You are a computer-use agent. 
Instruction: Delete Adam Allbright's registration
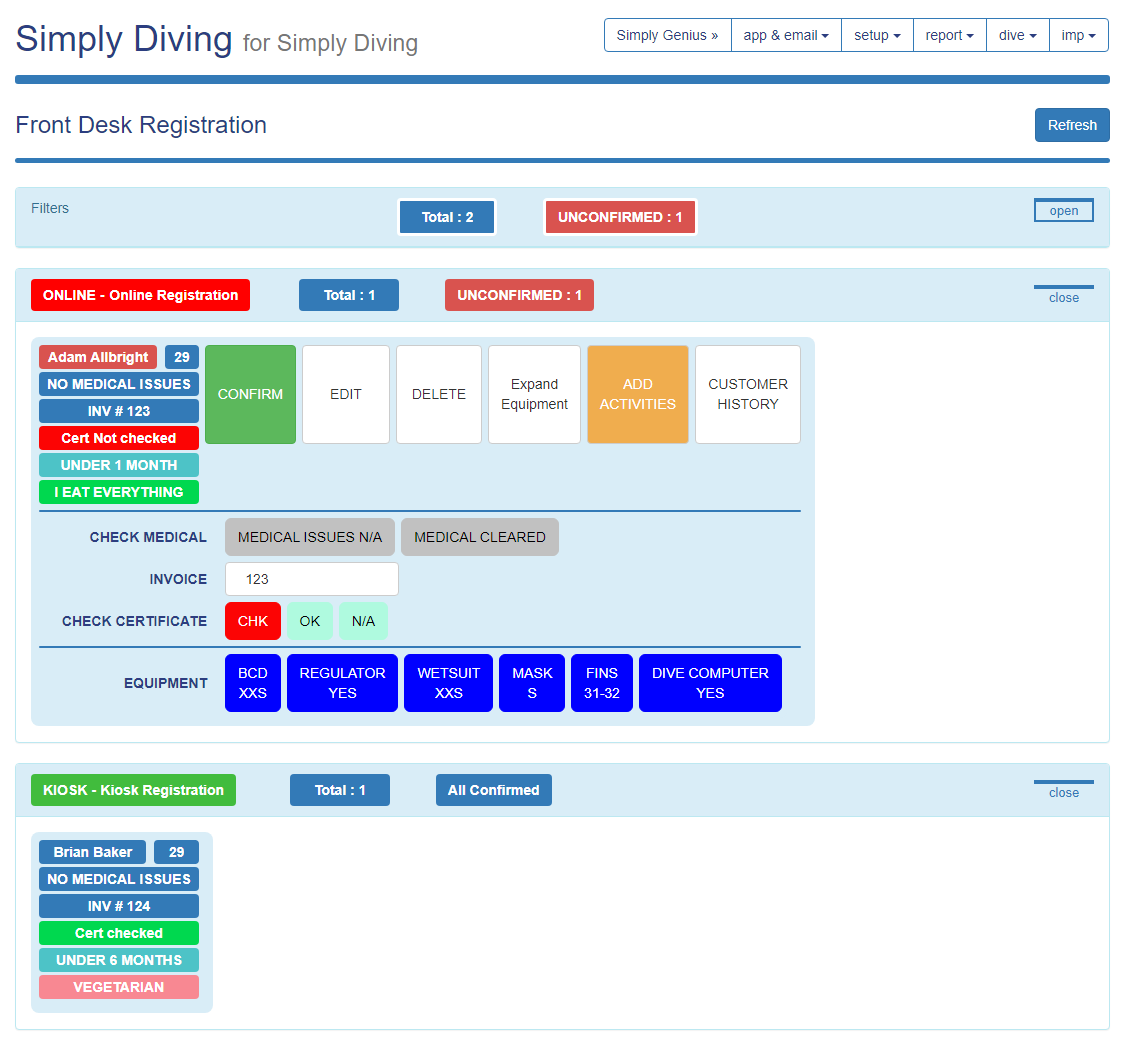click(x=438, y=394)
